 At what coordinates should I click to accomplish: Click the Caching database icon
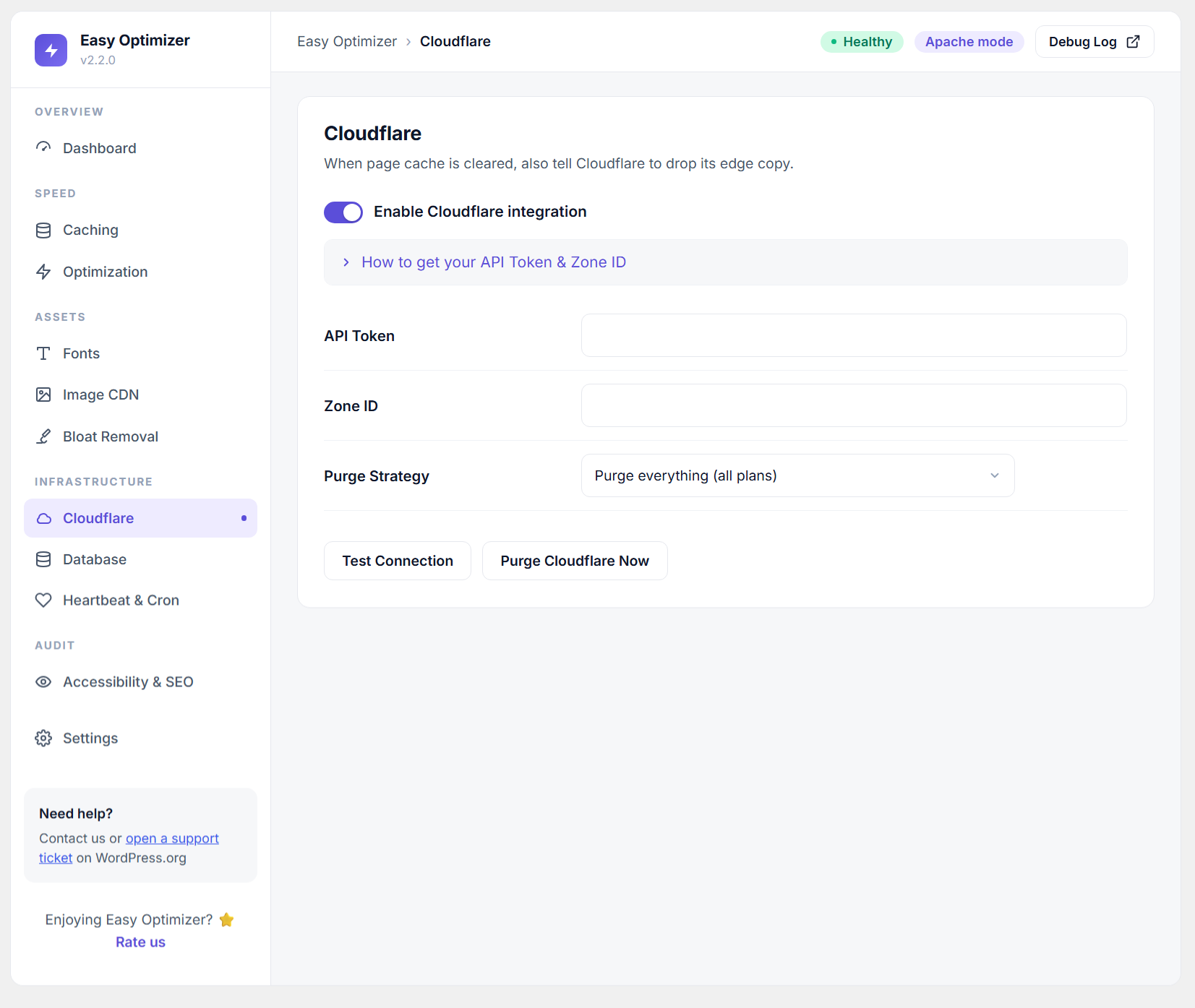43,231
